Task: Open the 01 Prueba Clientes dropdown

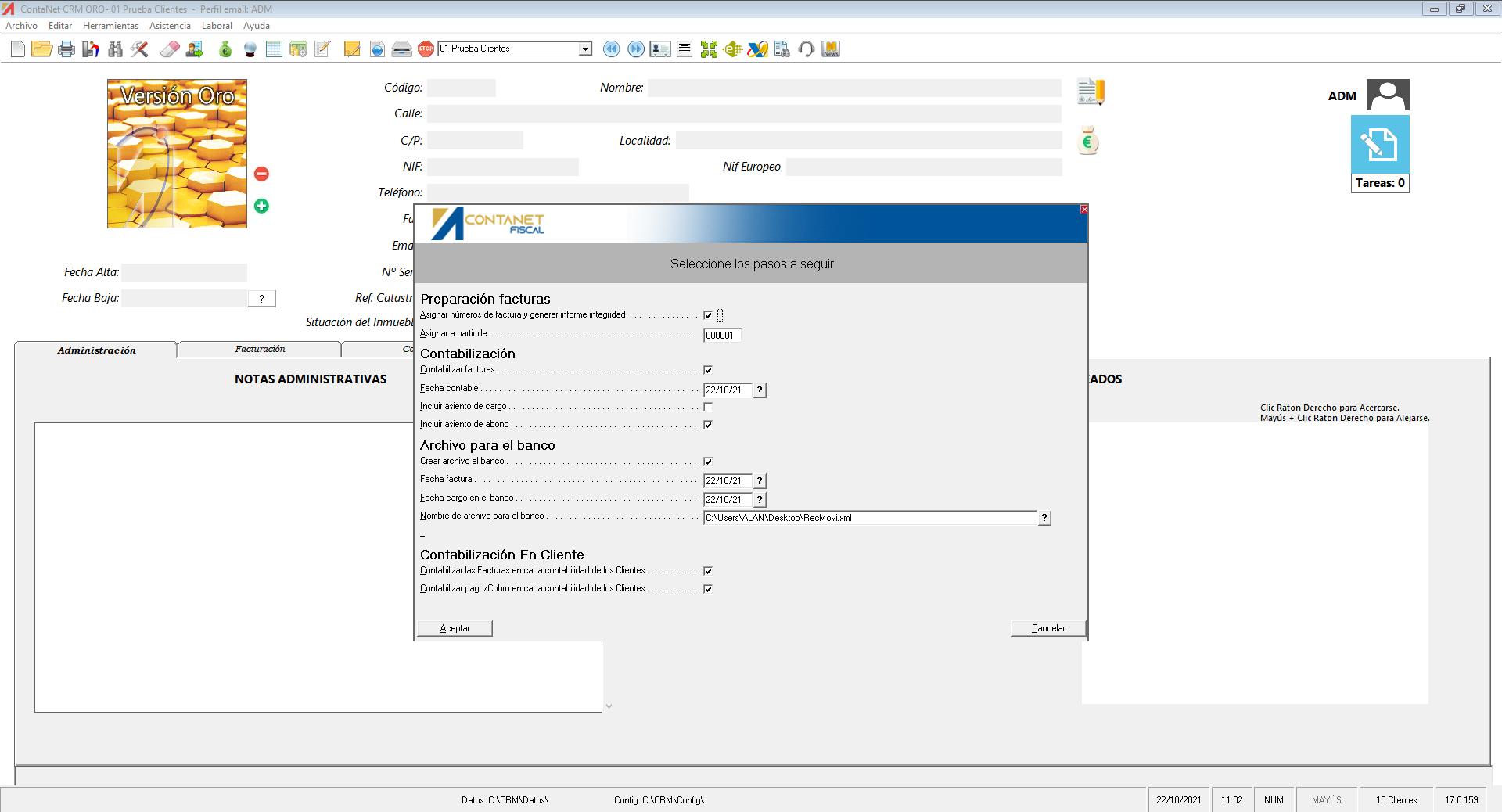Action: pos(585,49)
